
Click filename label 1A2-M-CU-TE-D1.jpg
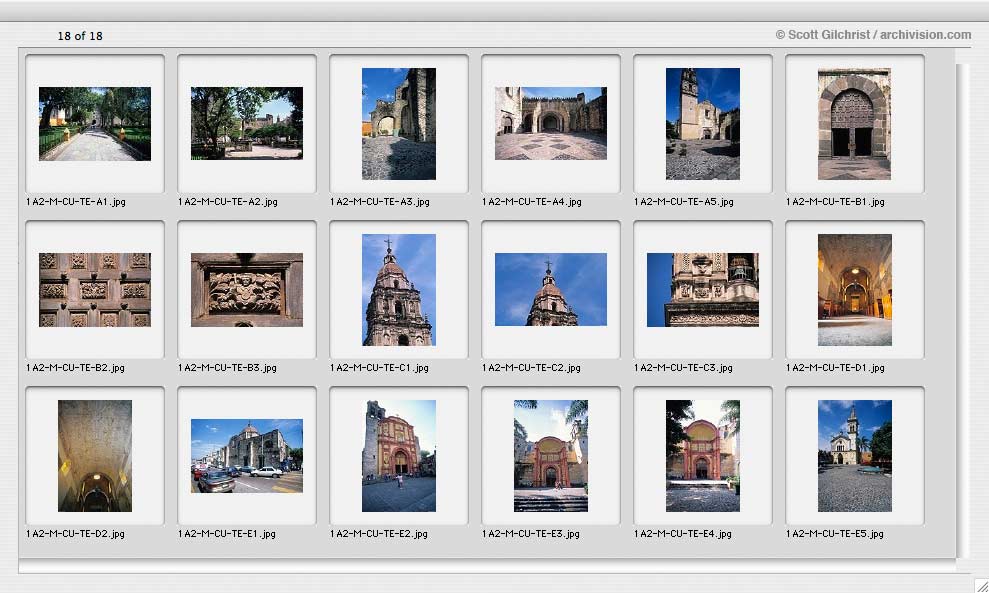point(835,368)
